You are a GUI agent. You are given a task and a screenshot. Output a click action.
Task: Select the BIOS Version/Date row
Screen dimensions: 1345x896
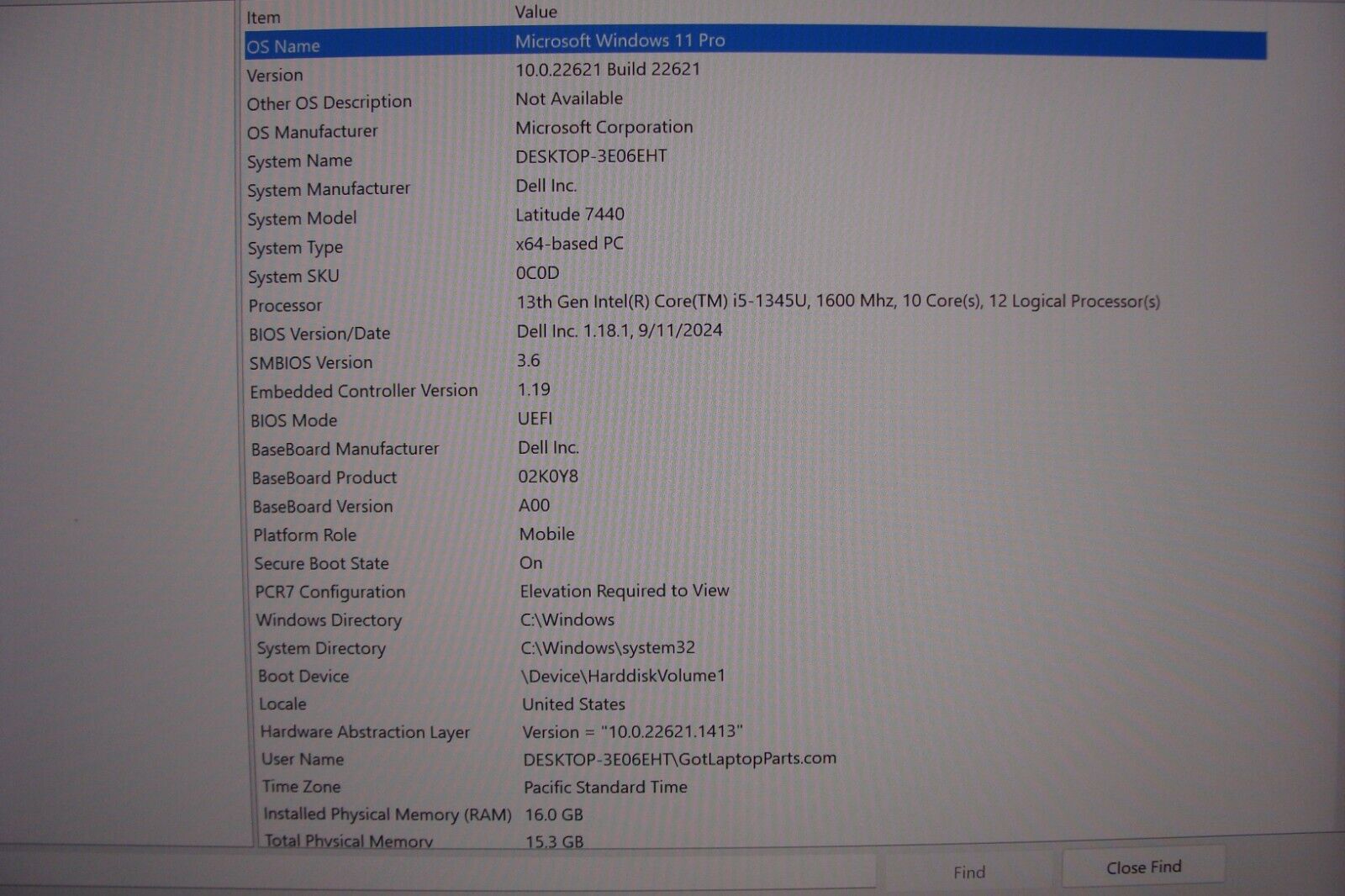coord(319,334)
